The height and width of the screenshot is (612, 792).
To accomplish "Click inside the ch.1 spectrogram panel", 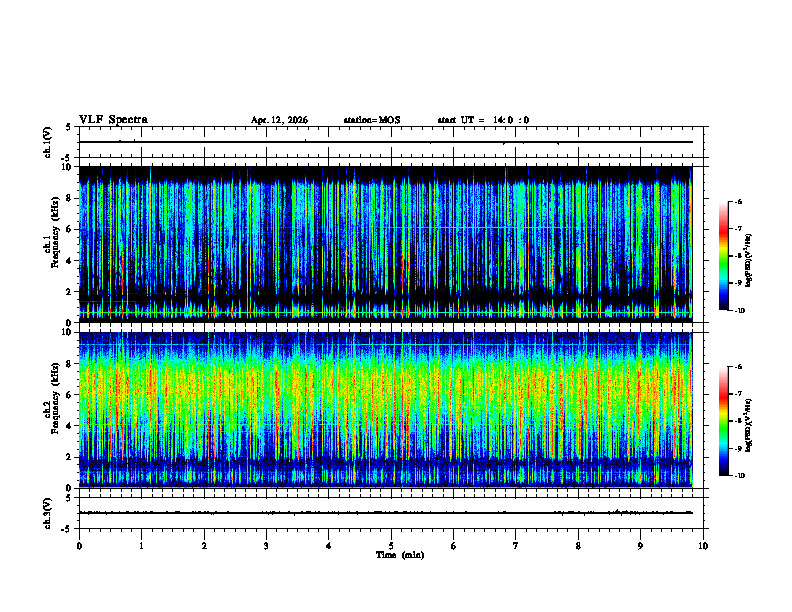I will tap(385, 244).
